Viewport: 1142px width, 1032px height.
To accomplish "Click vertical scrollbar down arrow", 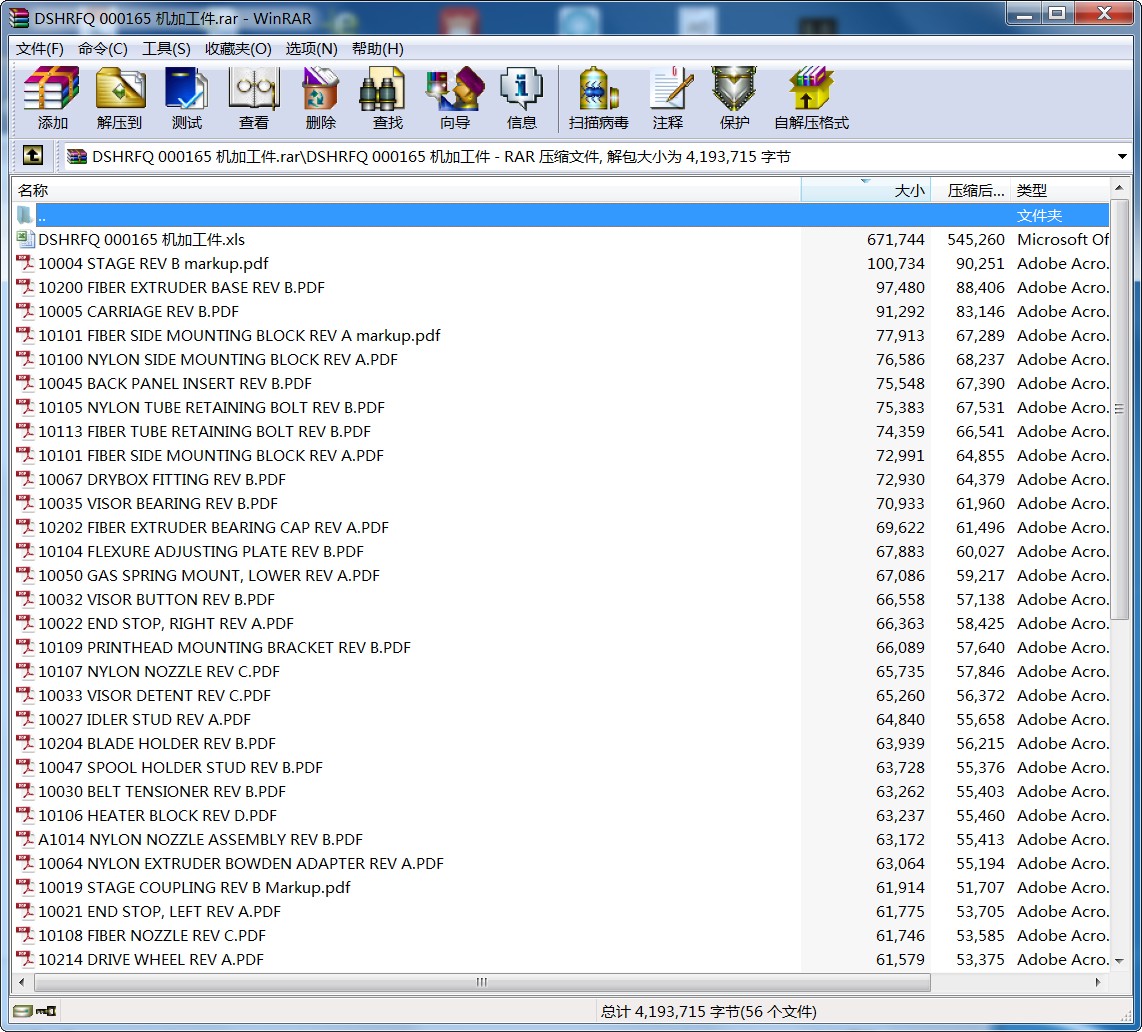I will 1119,961.
